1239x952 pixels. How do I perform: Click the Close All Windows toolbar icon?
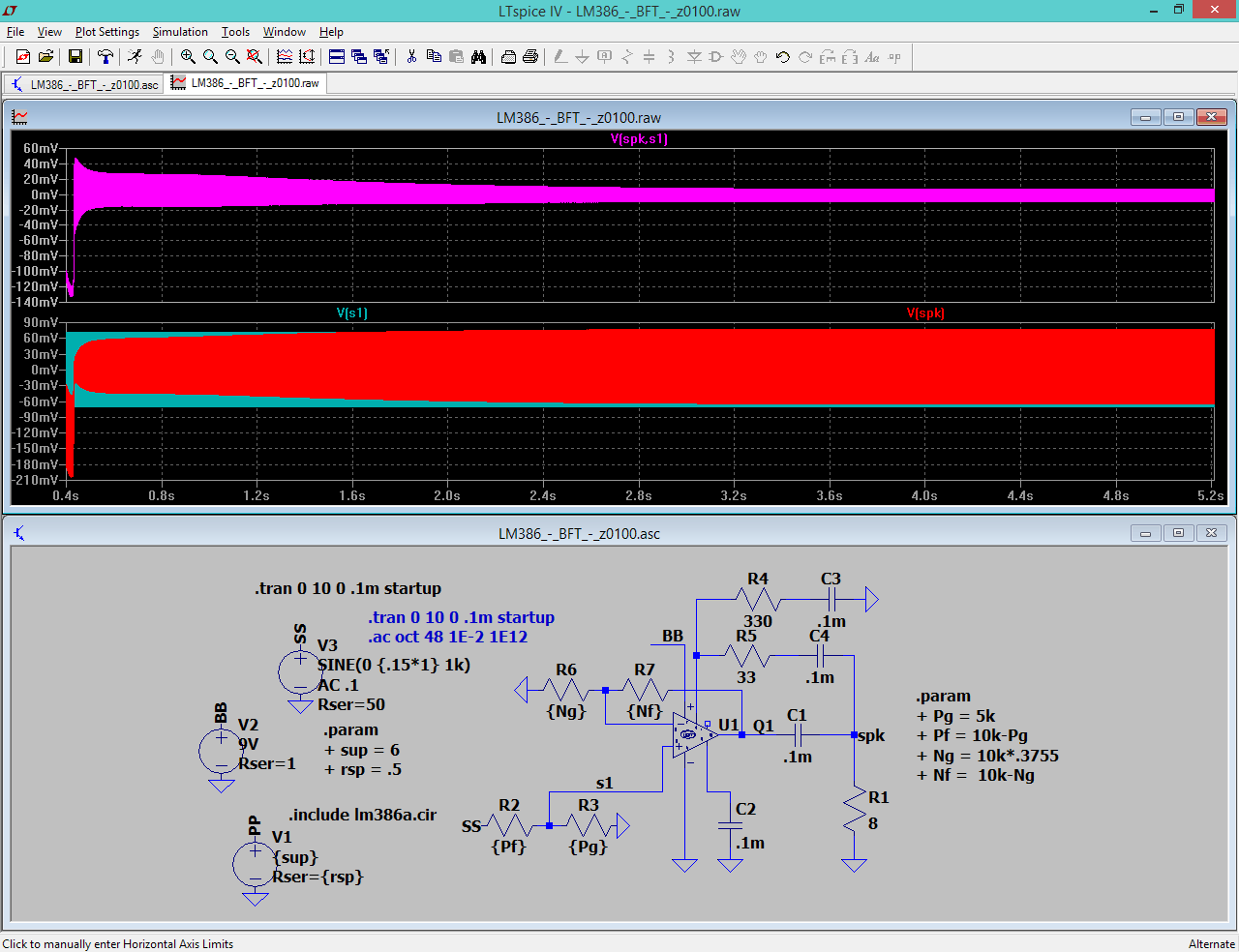[381, 57]
